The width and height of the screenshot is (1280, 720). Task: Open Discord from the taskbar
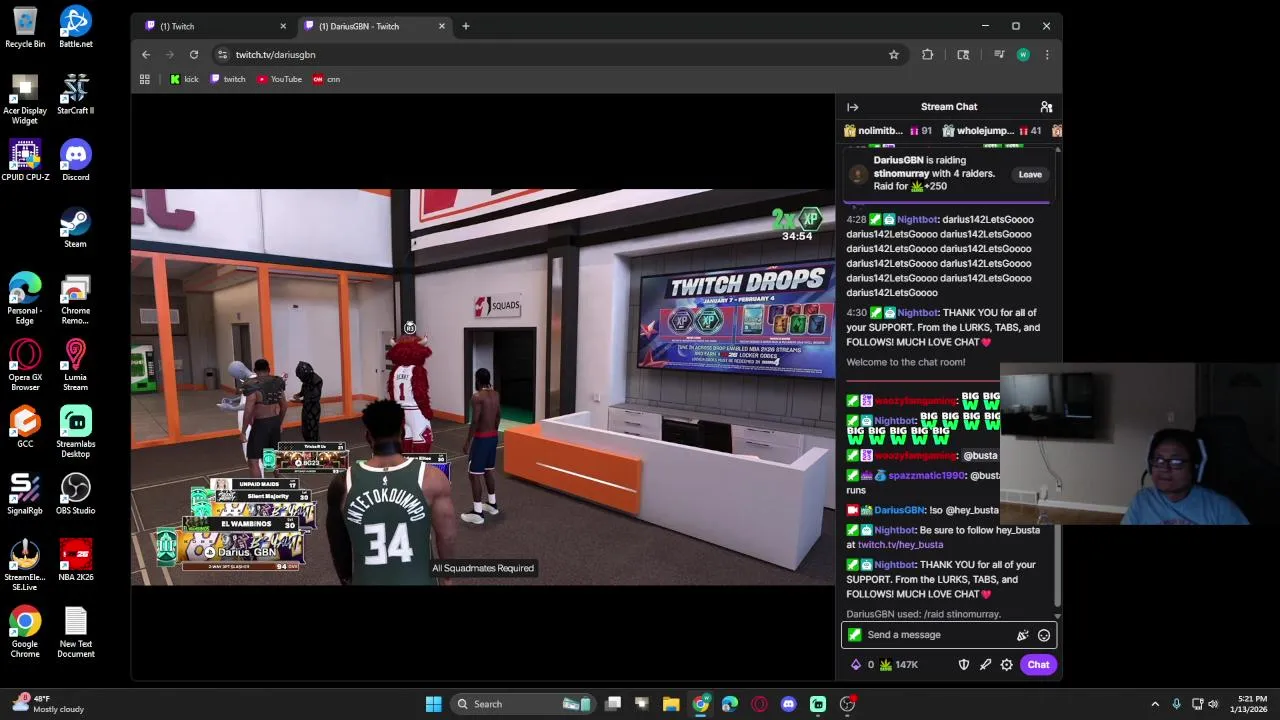pyautogui.click(x=789, y=704)
